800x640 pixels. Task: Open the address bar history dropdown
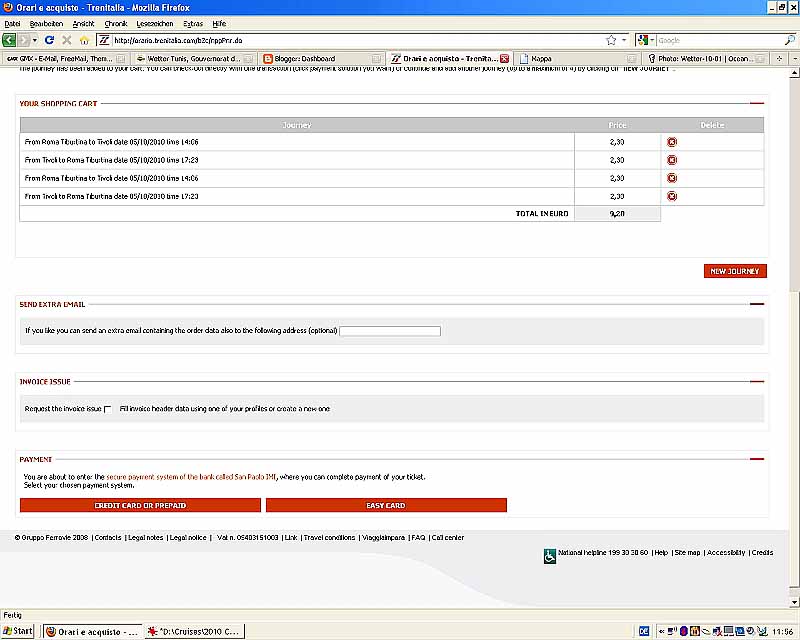623,40
